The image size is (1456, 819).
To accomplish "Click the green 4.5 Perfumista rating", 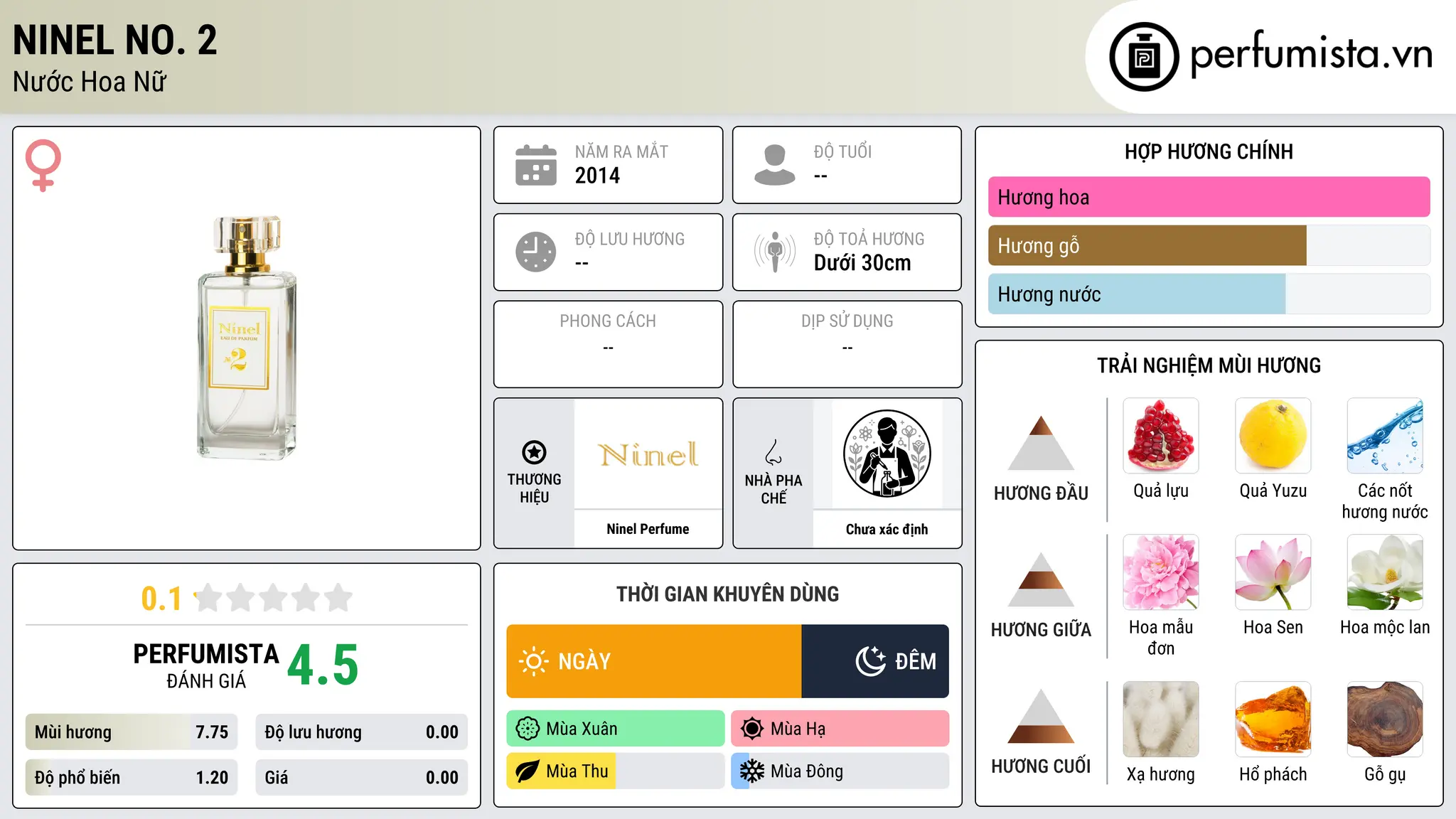I will [x=323, y=665].
